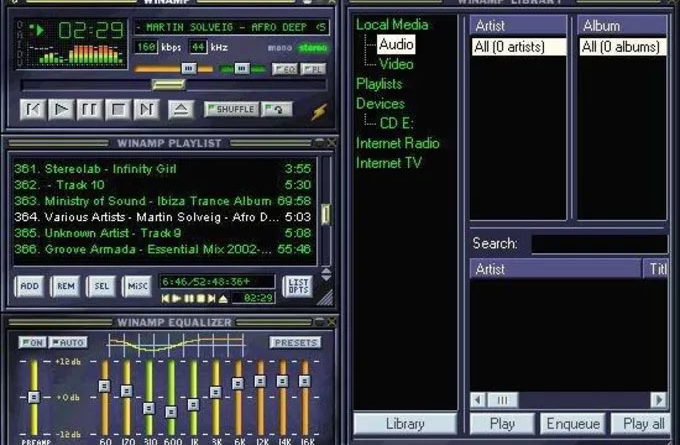Toggle the equalizer ON button
This screenshot has width=680, height=445.
[33, 343]
